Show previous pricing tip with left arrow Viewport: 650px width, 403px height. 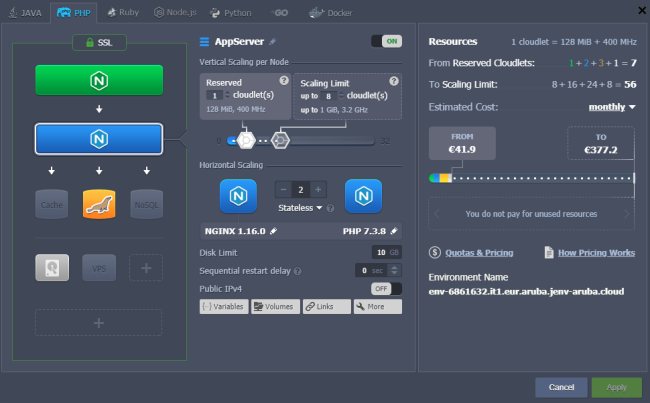[x=436, y=214]
